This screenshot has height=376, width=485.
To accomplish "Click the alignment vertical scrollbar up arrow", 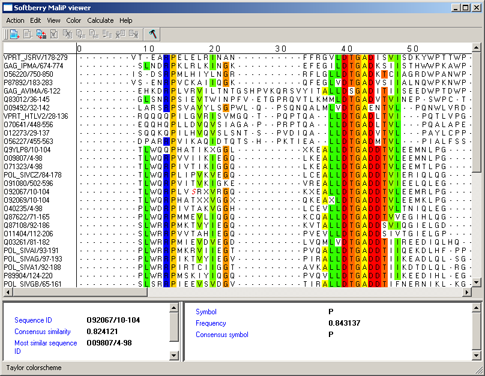I will [476, 47].
